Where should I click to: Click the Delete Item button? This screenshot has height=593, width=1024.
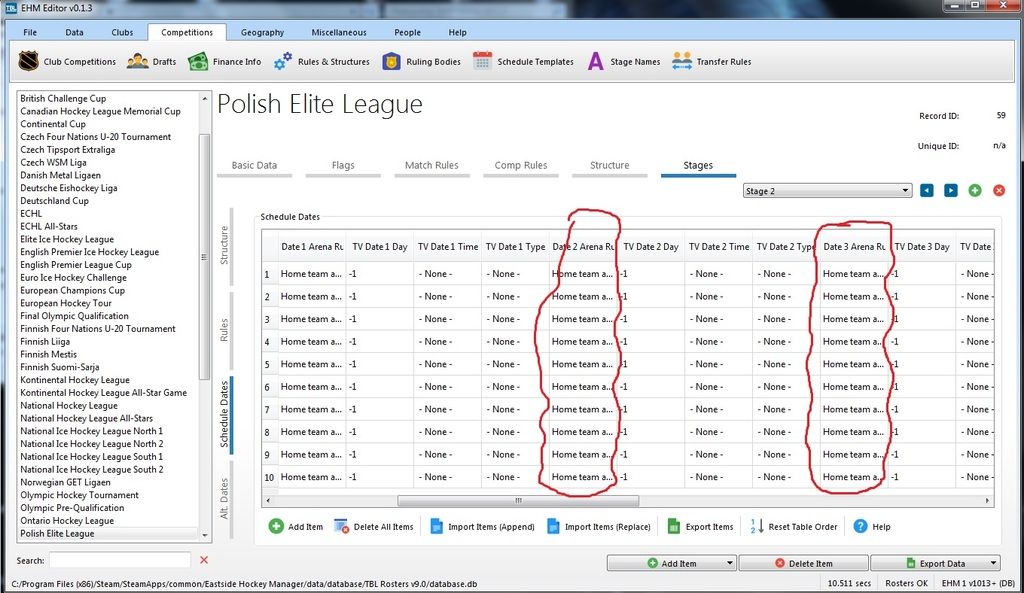[804, 563]
